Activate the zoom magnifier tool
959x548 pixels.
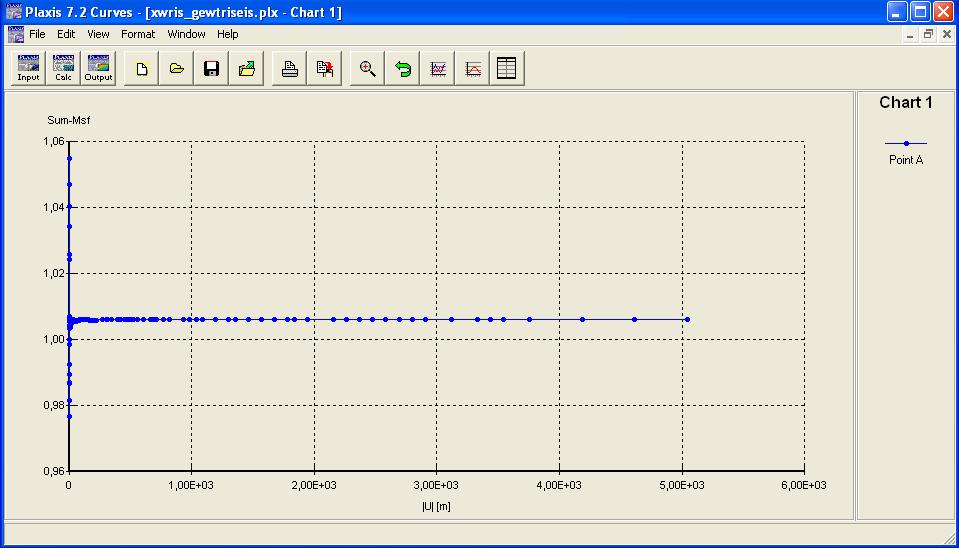tap(368, 68)
